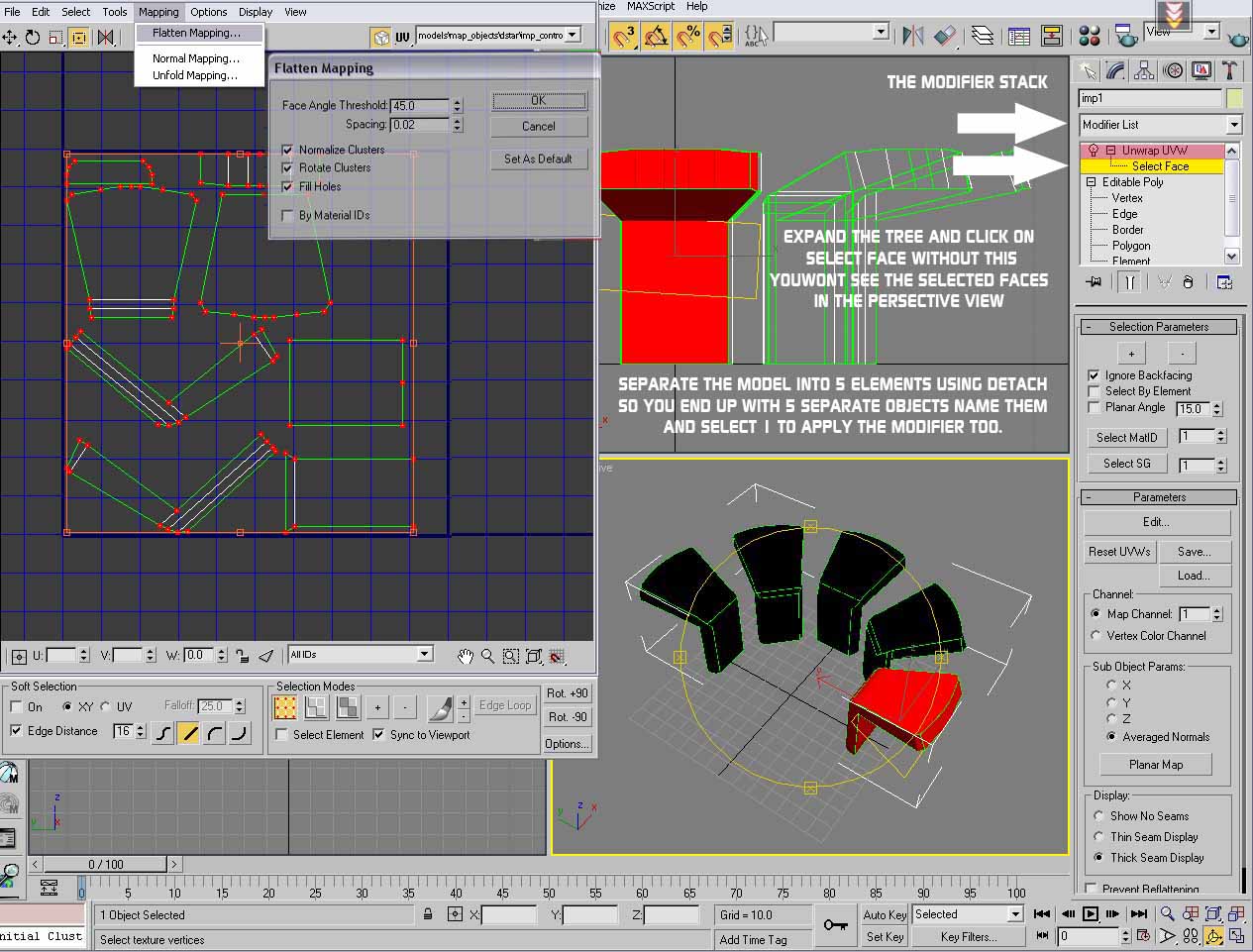
Task: Select the face sub-object mode icon
Action: tap(347, 707)
